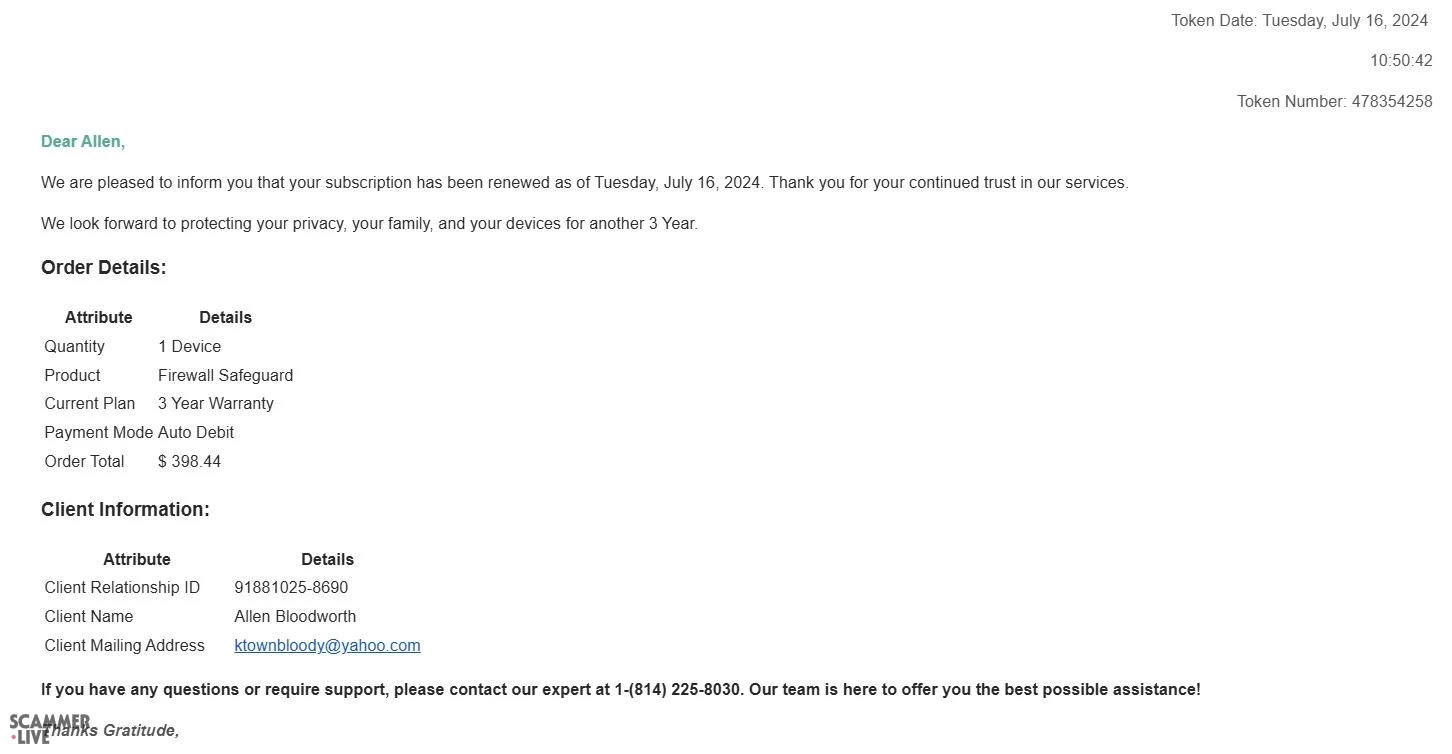Click the "Client Mailing Address" label
The height and width of the screenshot is (754, 1452).
124,646
